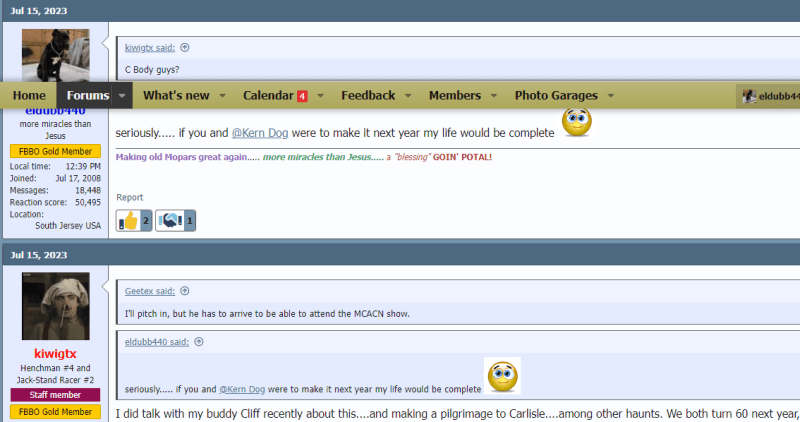This screenshot has height=422, width=800.
Task: Jump to the quoted Geetex post via its arrow icon
Action: (x=185, y=291)
